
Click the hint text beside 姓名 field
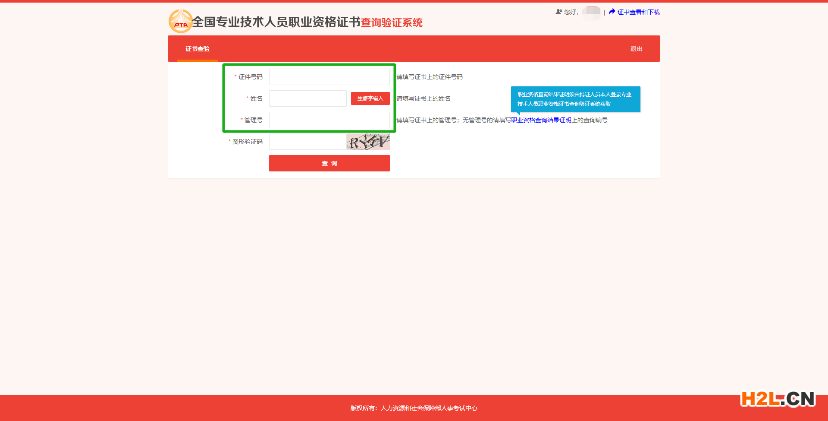[x=424, y=98]
